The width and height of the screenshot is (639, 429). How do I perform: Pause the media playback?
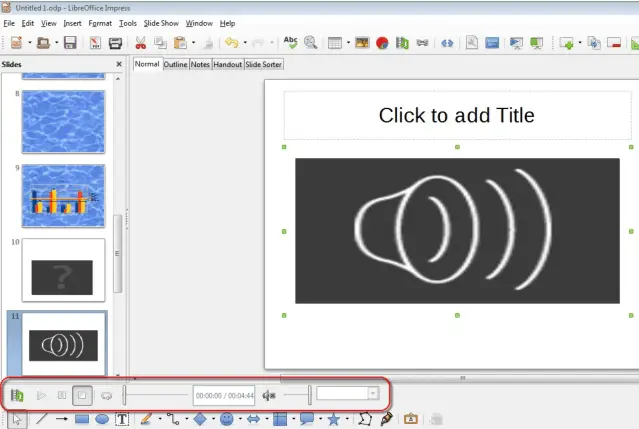[x=62, y=395]
